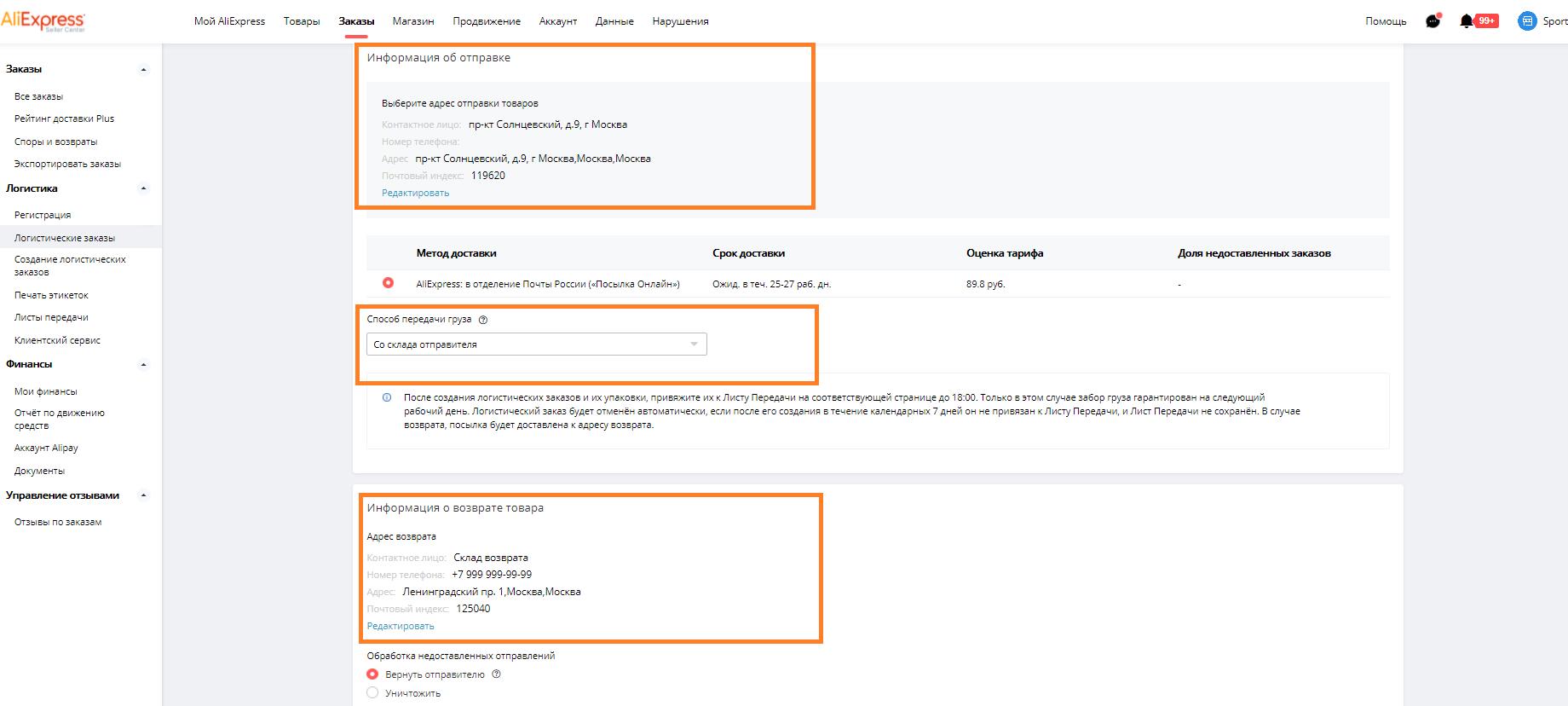Screen dimensions: 1568x706
Task: Click the AliExpress Seller Center logo
Action: coord(43,21)
